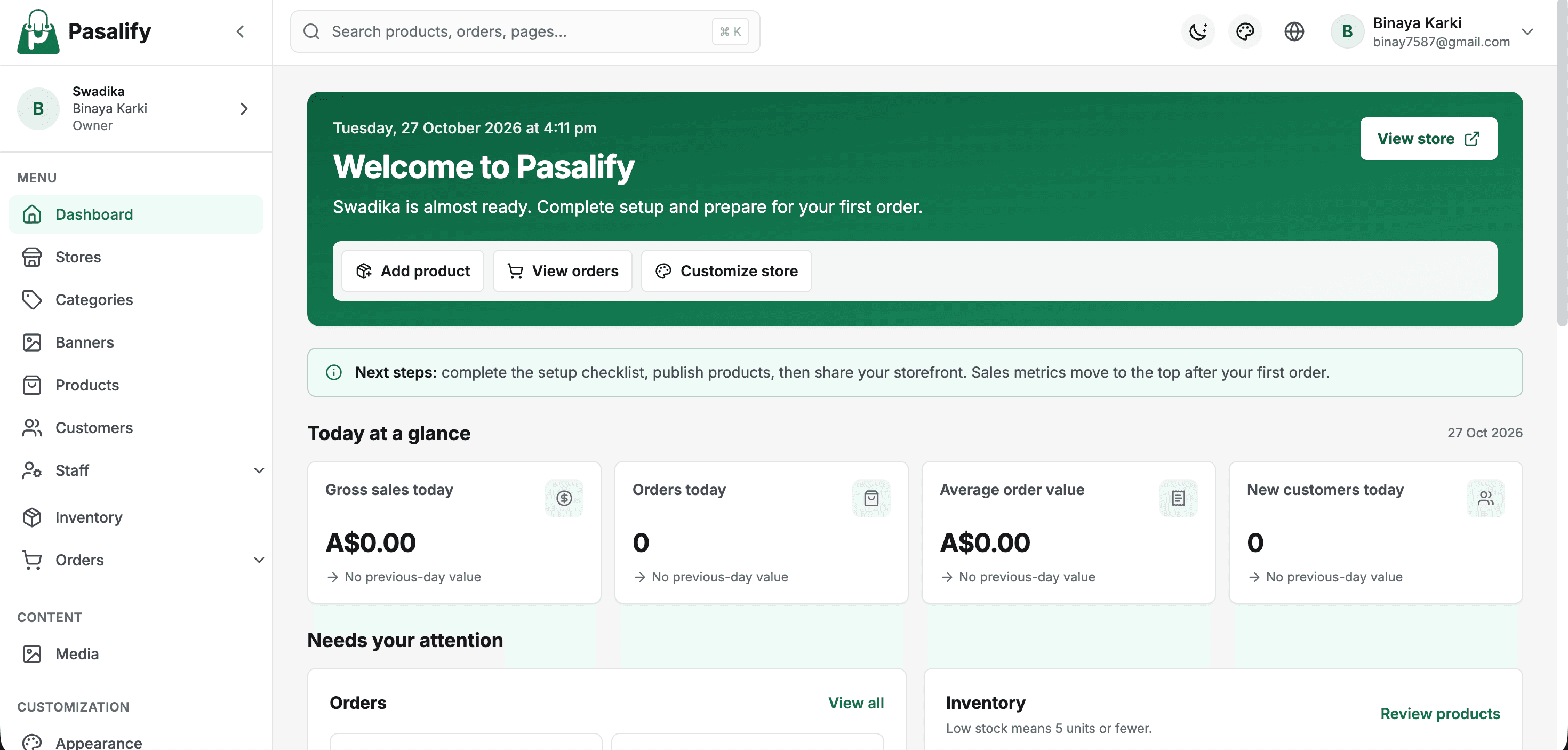Open View all link in Orders panel
The height and width of the screenshot is (750, 1568).
pos(856,703)
